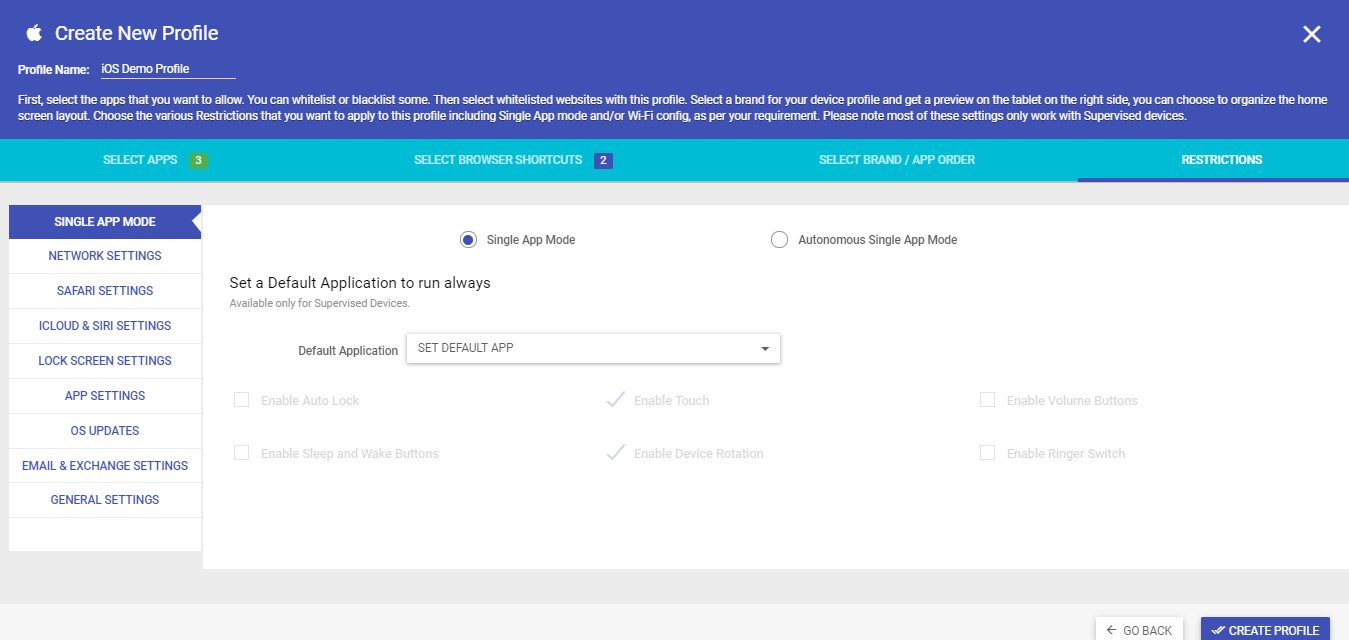
Task: Choose Autonomous Single App Mode radio
Action: tap(779, 240)
